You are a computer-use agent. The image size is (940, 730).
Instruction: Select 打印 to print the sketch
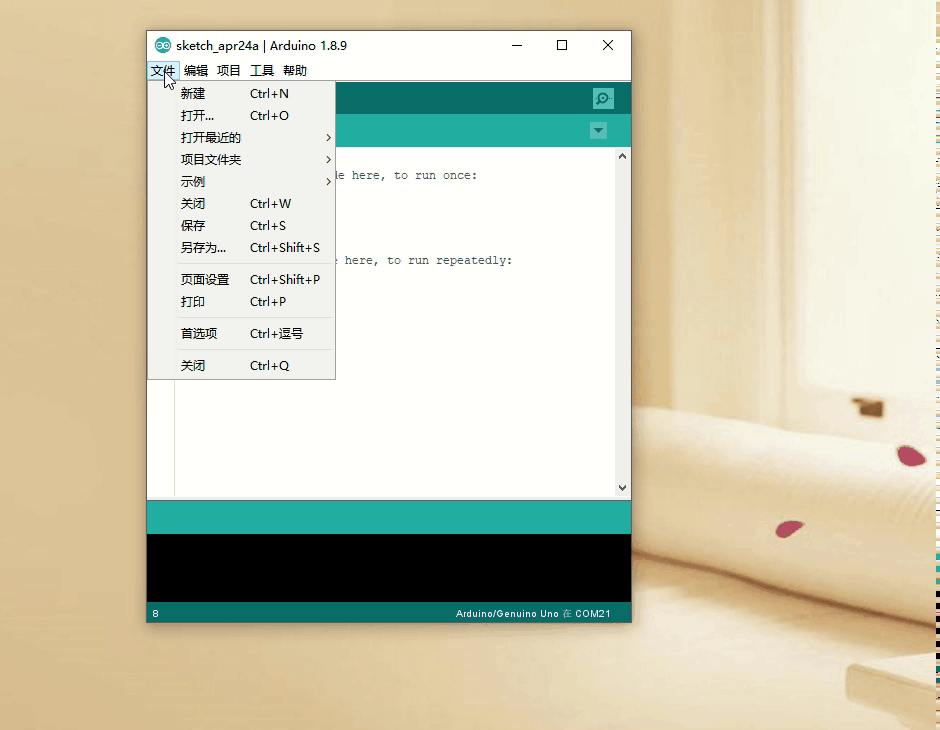click(242, 301)
